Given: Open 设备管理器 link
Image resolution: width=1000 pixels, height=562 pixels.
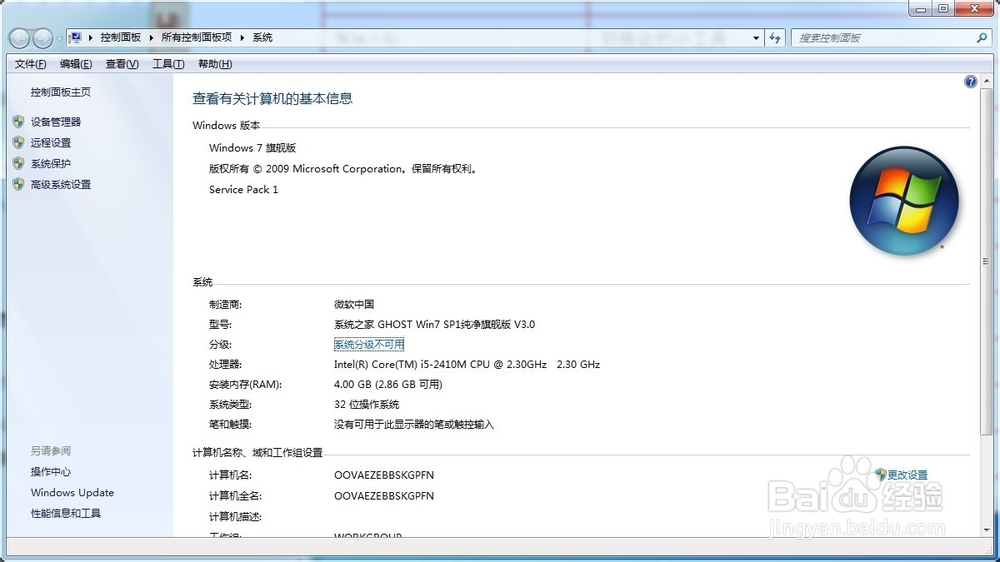Looking at the screenshot, I should pos(55,122).
